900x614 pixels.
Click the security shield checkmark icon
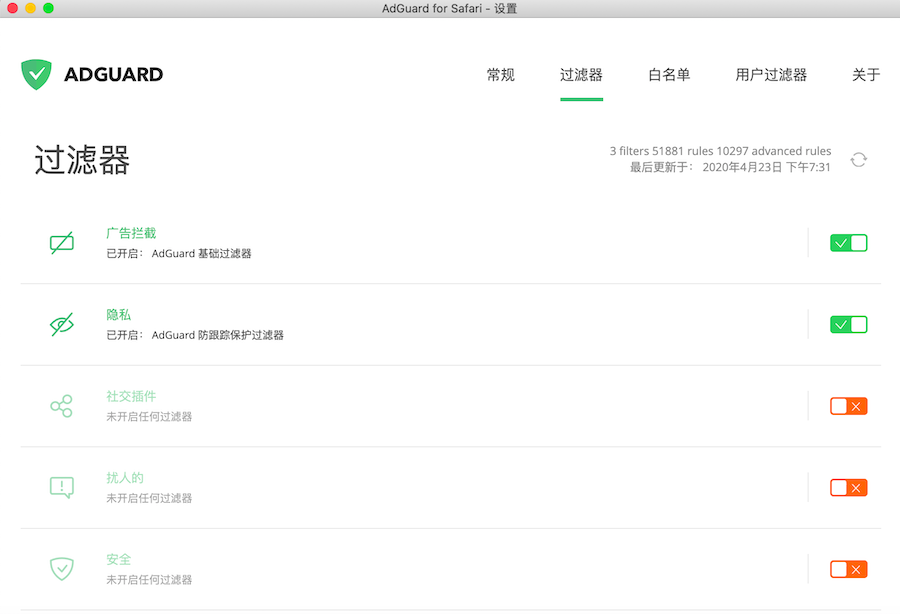[x=61, y=569]
